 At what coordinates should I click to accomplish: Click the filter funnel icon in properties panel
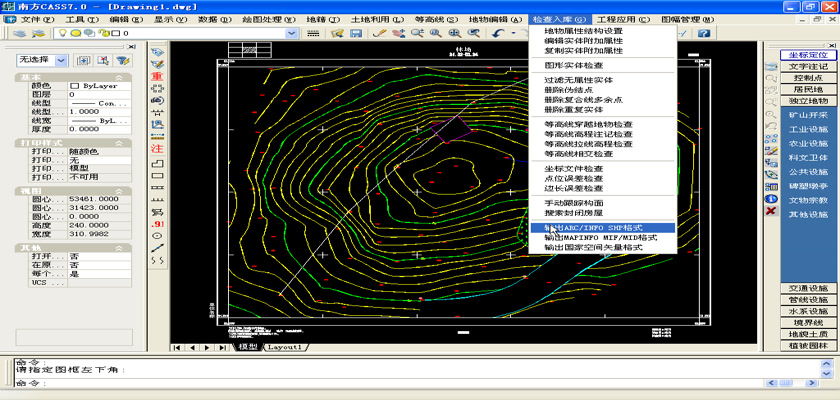tap(123, 60)
